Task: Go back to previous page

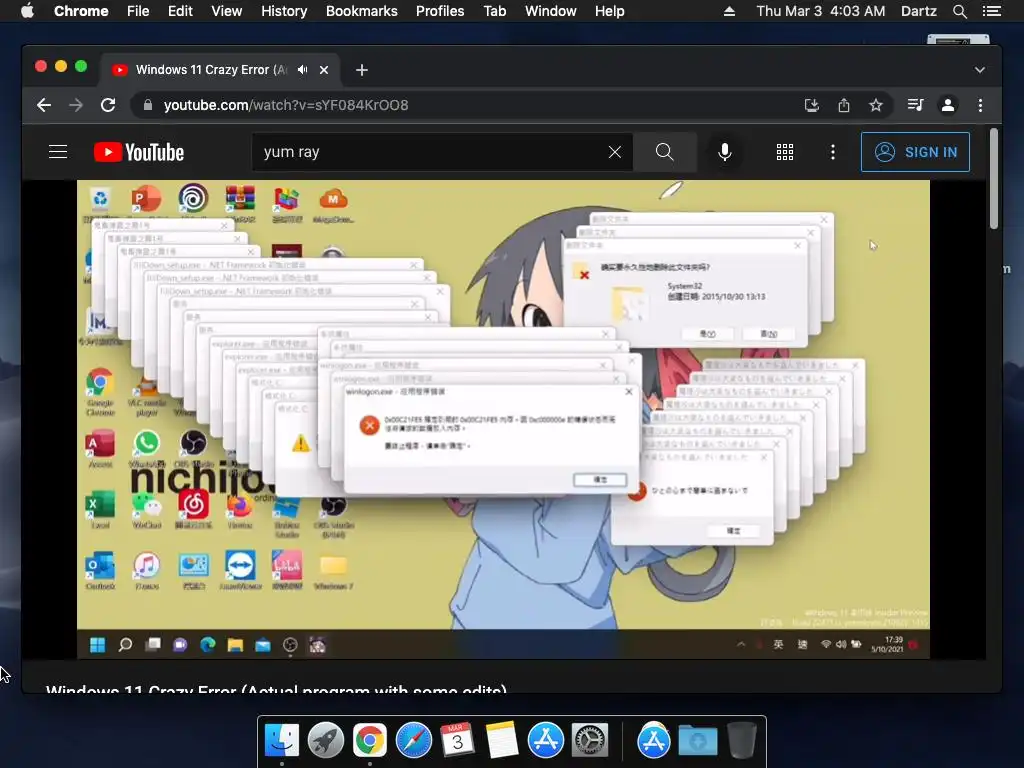Action: [44, 105]
